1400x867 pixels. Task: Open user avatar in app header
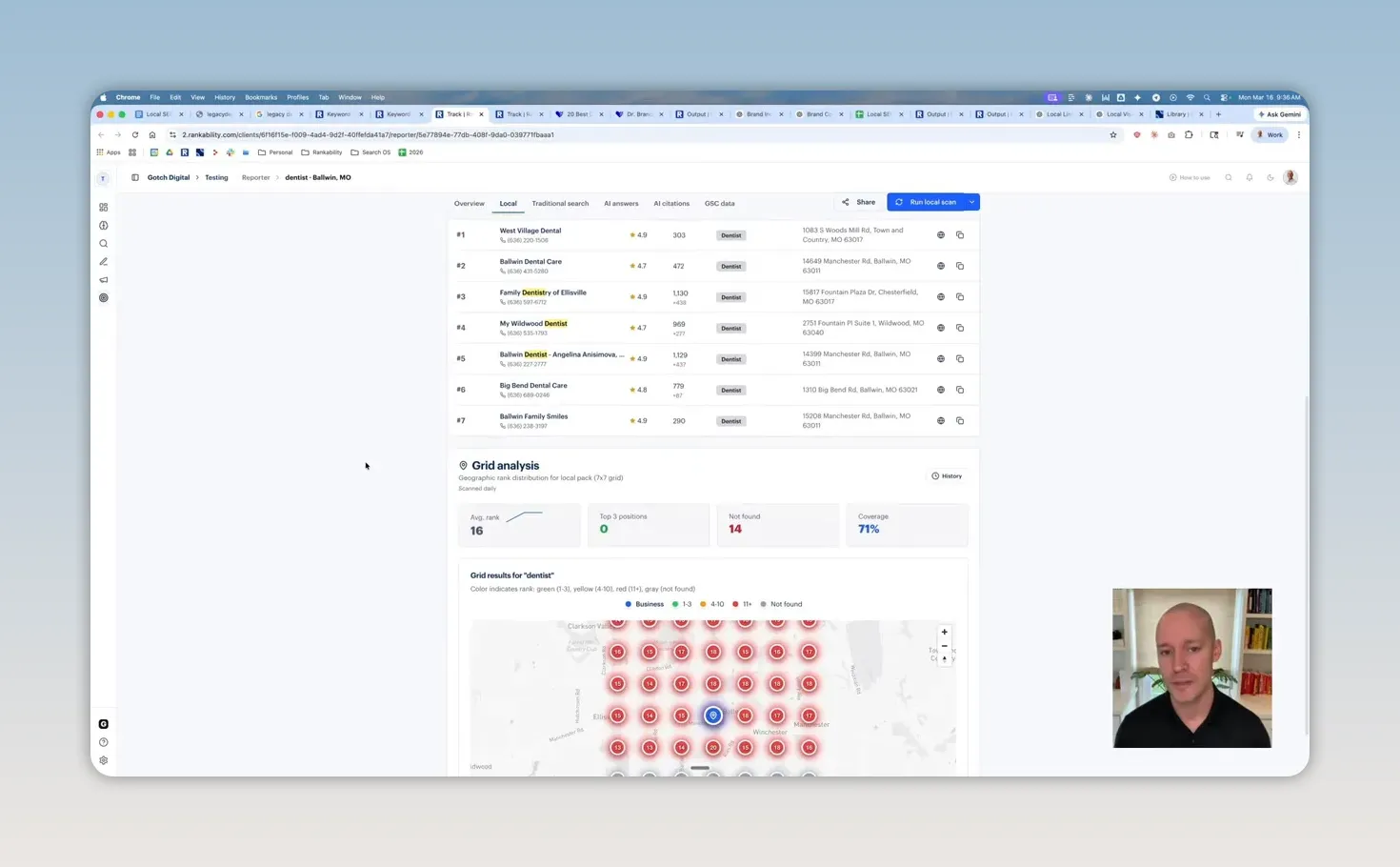point(1290,177)
